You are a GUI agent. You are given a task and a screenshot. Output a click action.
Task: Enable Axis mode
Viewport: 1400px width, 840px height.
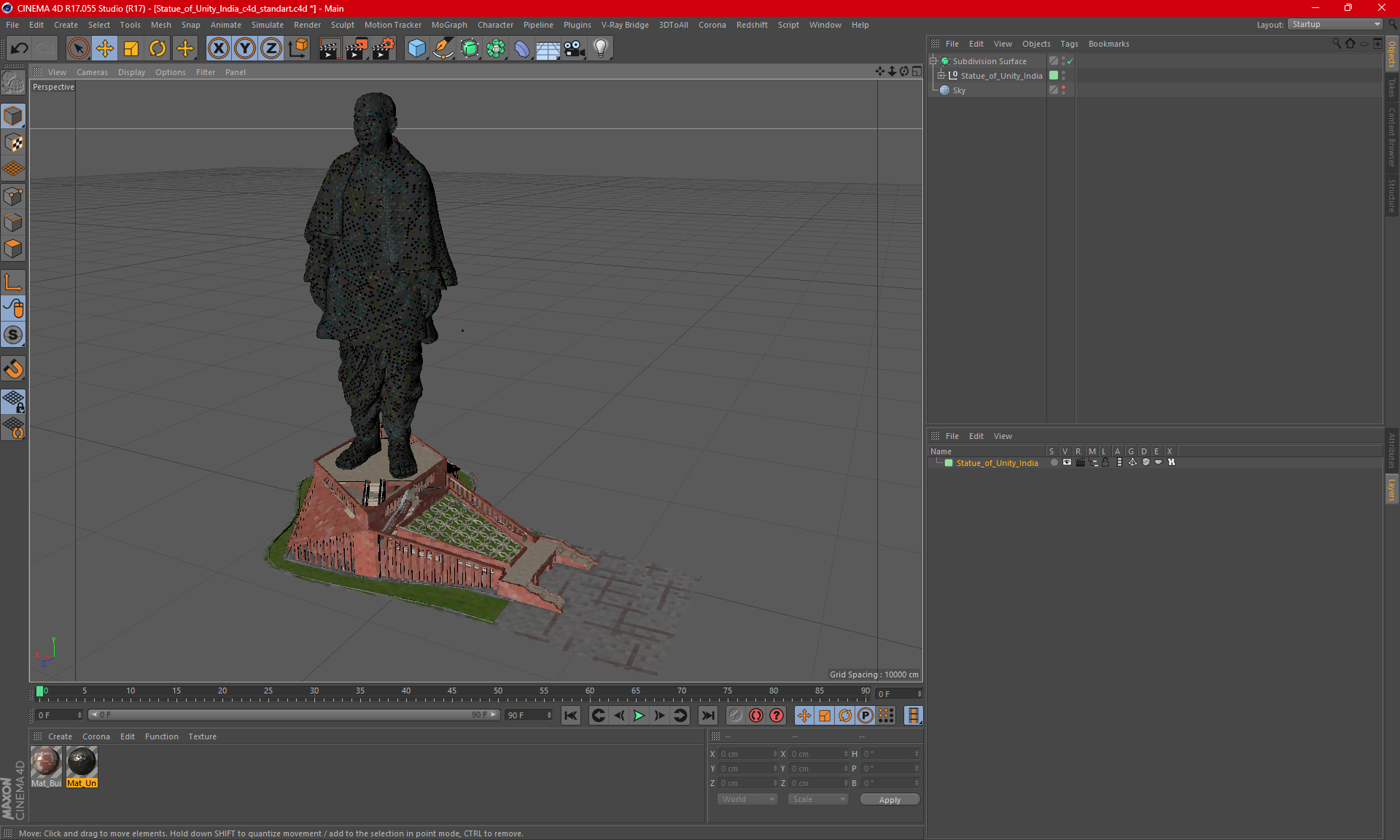[x=13, y=282]
